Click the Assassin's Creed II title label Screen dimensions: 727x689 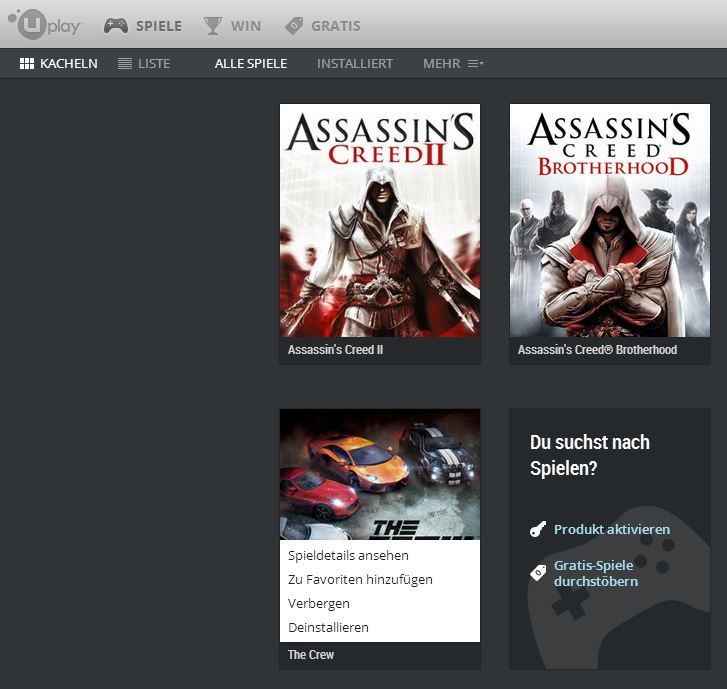tap(335, 350)
